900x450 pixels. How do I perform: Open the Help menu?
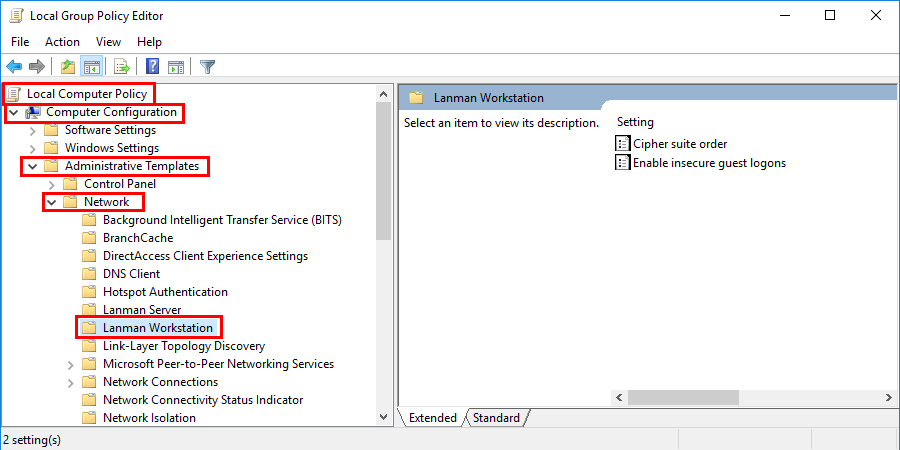click(149, 42)
